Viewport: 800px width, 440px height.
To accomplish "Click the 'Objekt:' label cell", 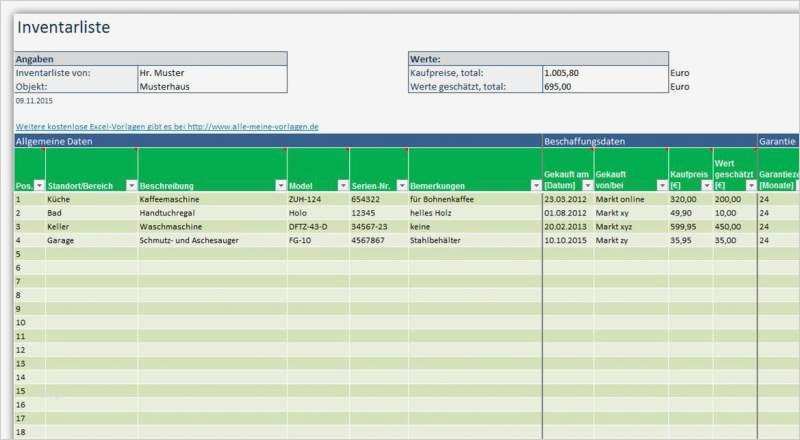I will [x=76, y=87].
